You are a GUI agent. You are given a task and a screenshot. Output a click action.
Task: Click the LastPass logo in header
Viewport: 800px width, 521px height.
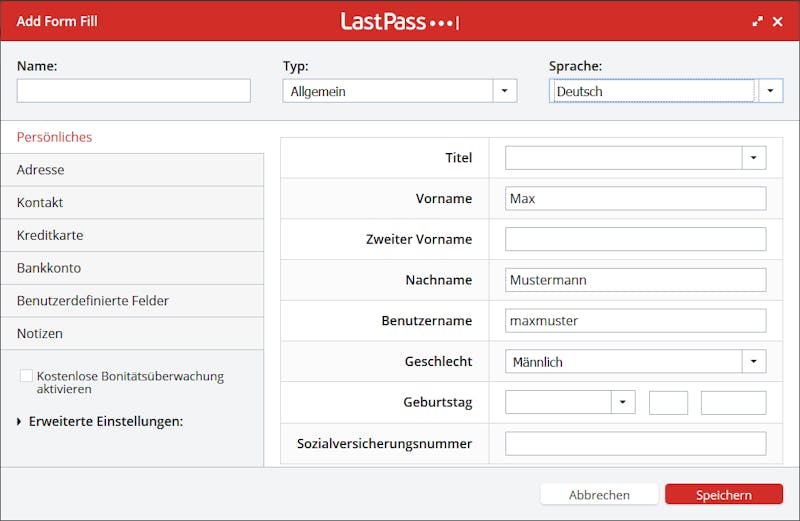click(399, 21)
